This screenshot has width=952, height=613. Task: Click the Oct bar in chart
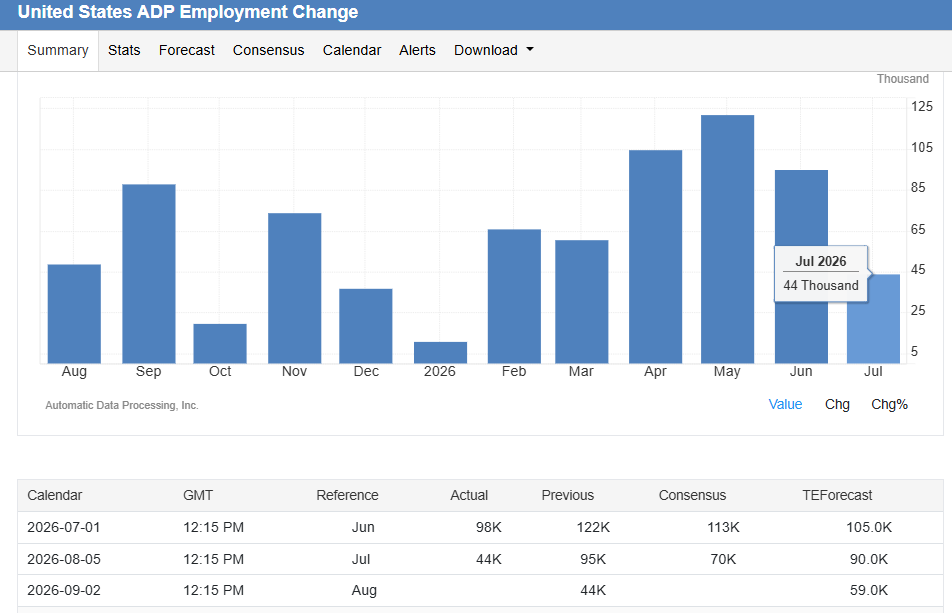[220, 344]
